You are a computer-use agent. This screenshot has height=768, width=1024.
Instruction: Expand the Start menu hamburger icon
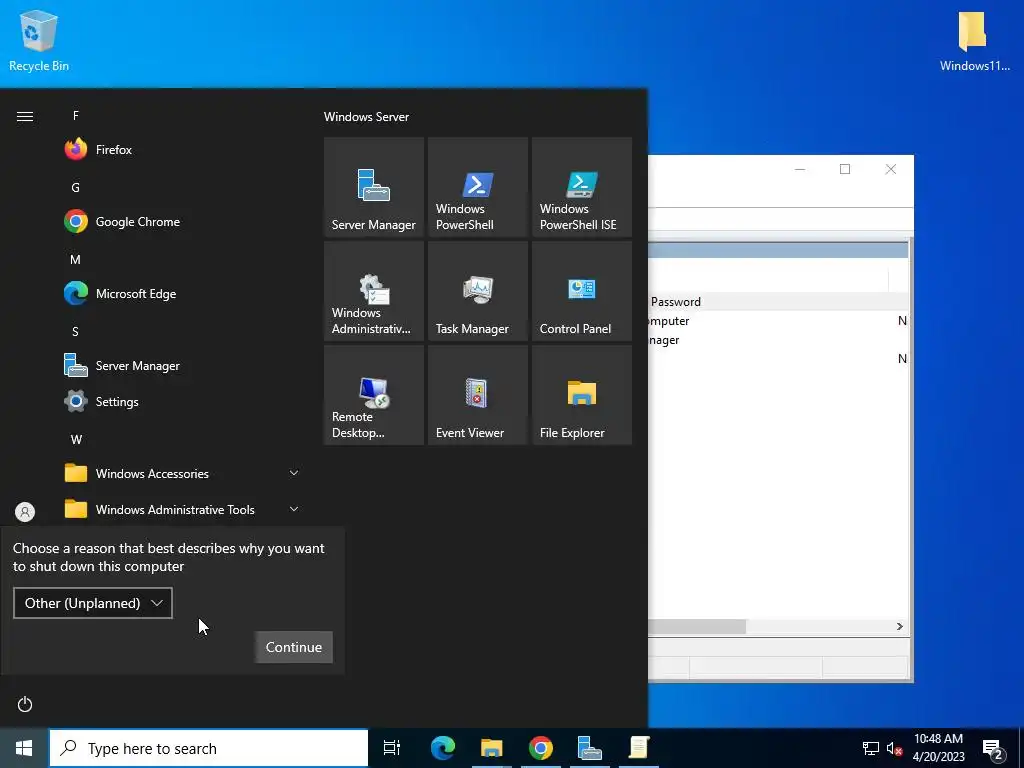pos(25,116)
